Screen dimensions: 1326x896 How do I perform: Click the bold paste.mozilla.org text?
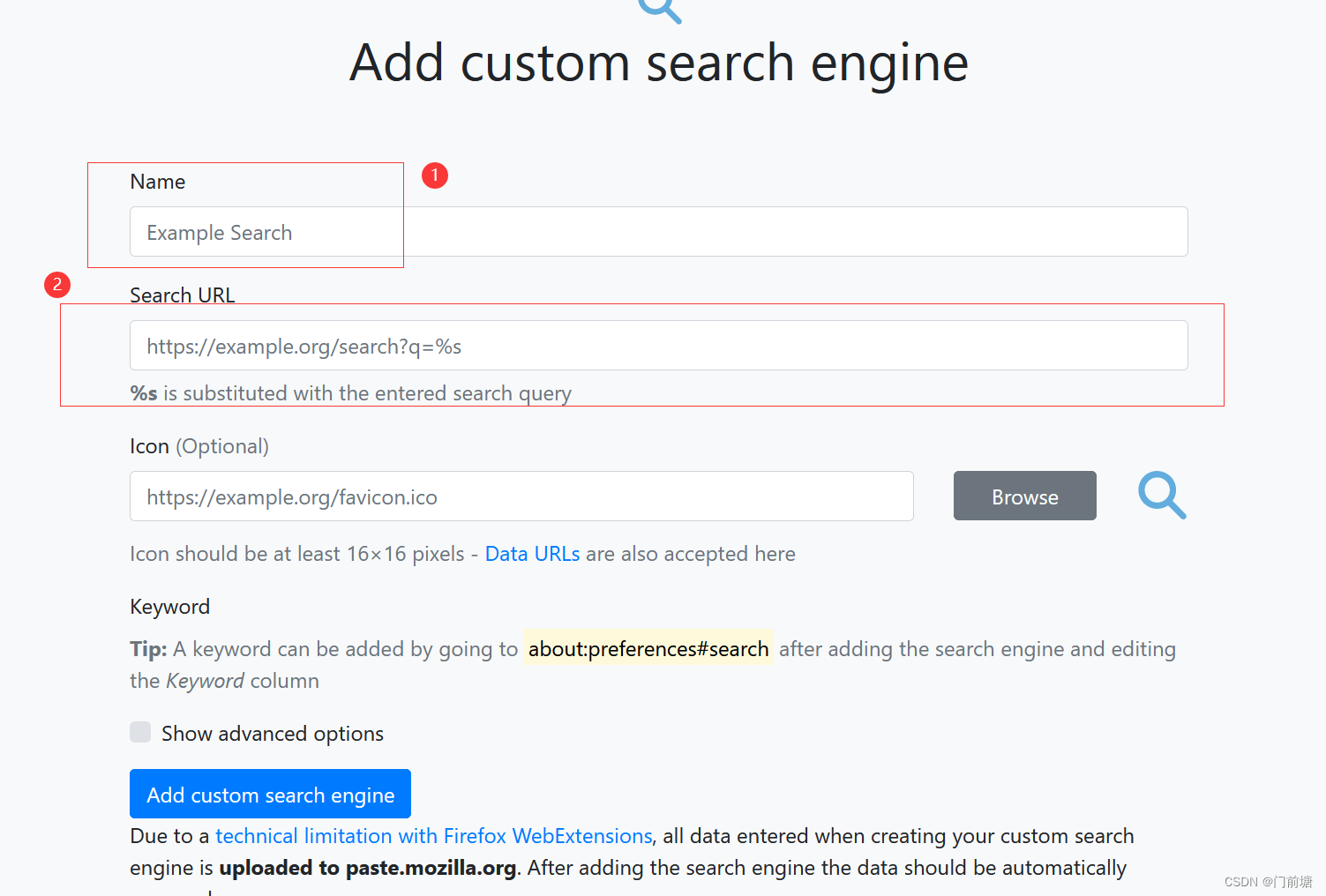tap(431, 868)
